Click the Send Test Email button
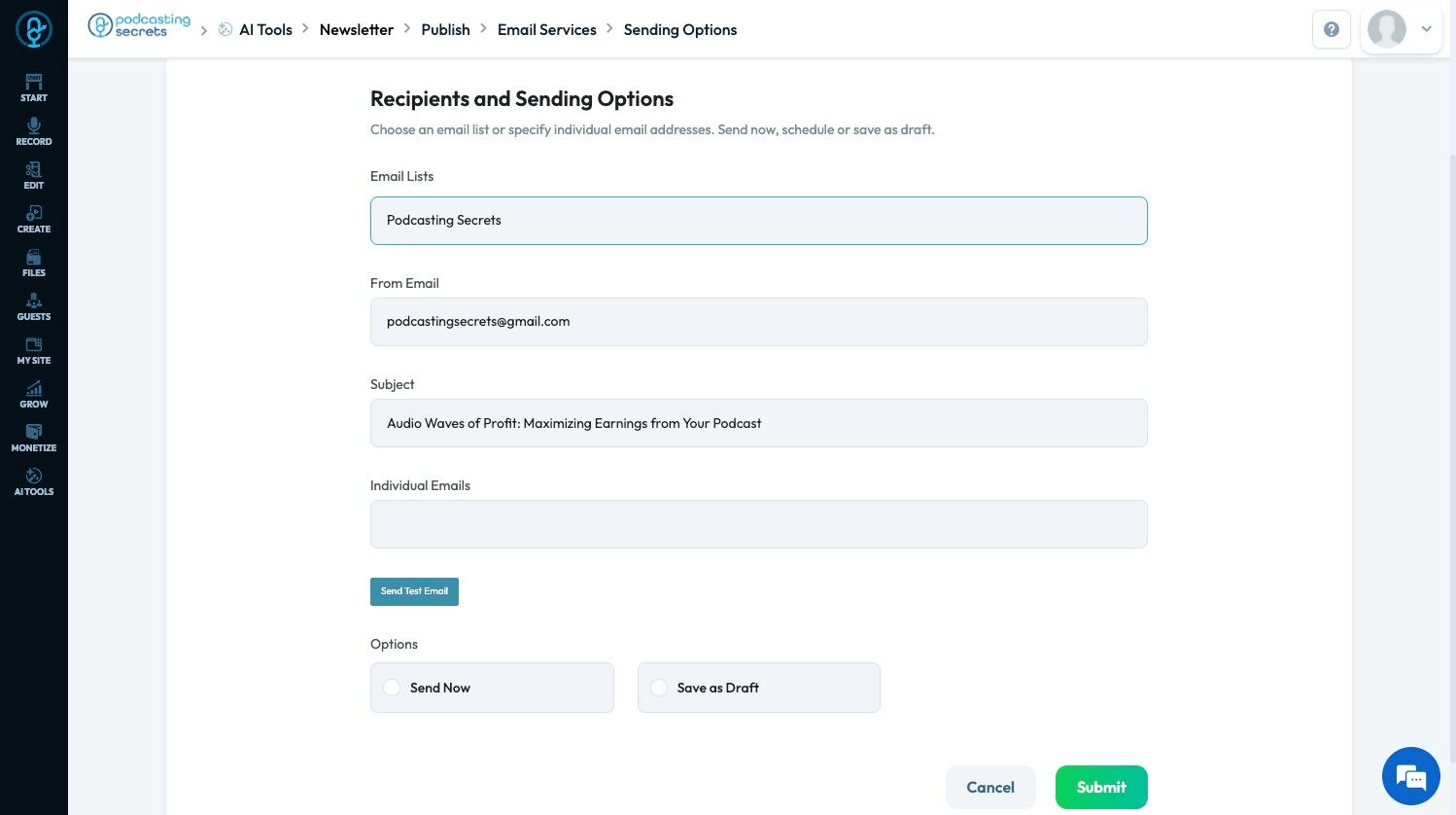The width and height of the screenshot is (1456, 815). pyautogui.click(x=414, y=591)
